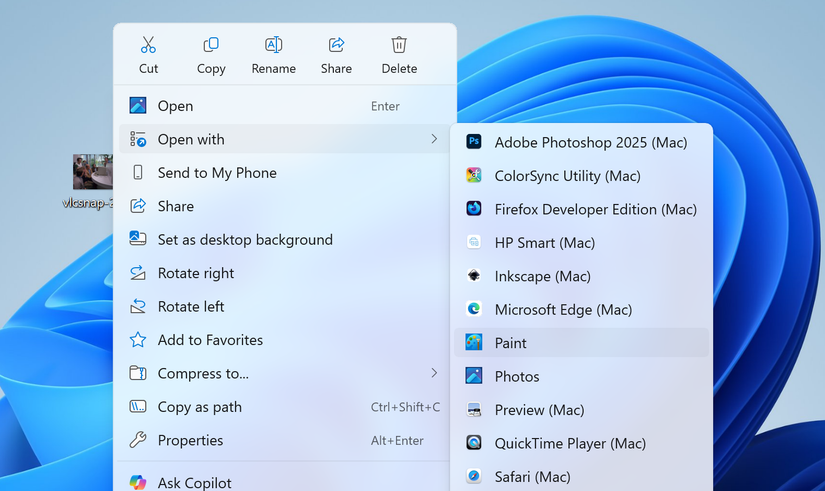Click the Copy icon in context menu
Viewport: 825px width, 491px height.
(x=211, y=45)
